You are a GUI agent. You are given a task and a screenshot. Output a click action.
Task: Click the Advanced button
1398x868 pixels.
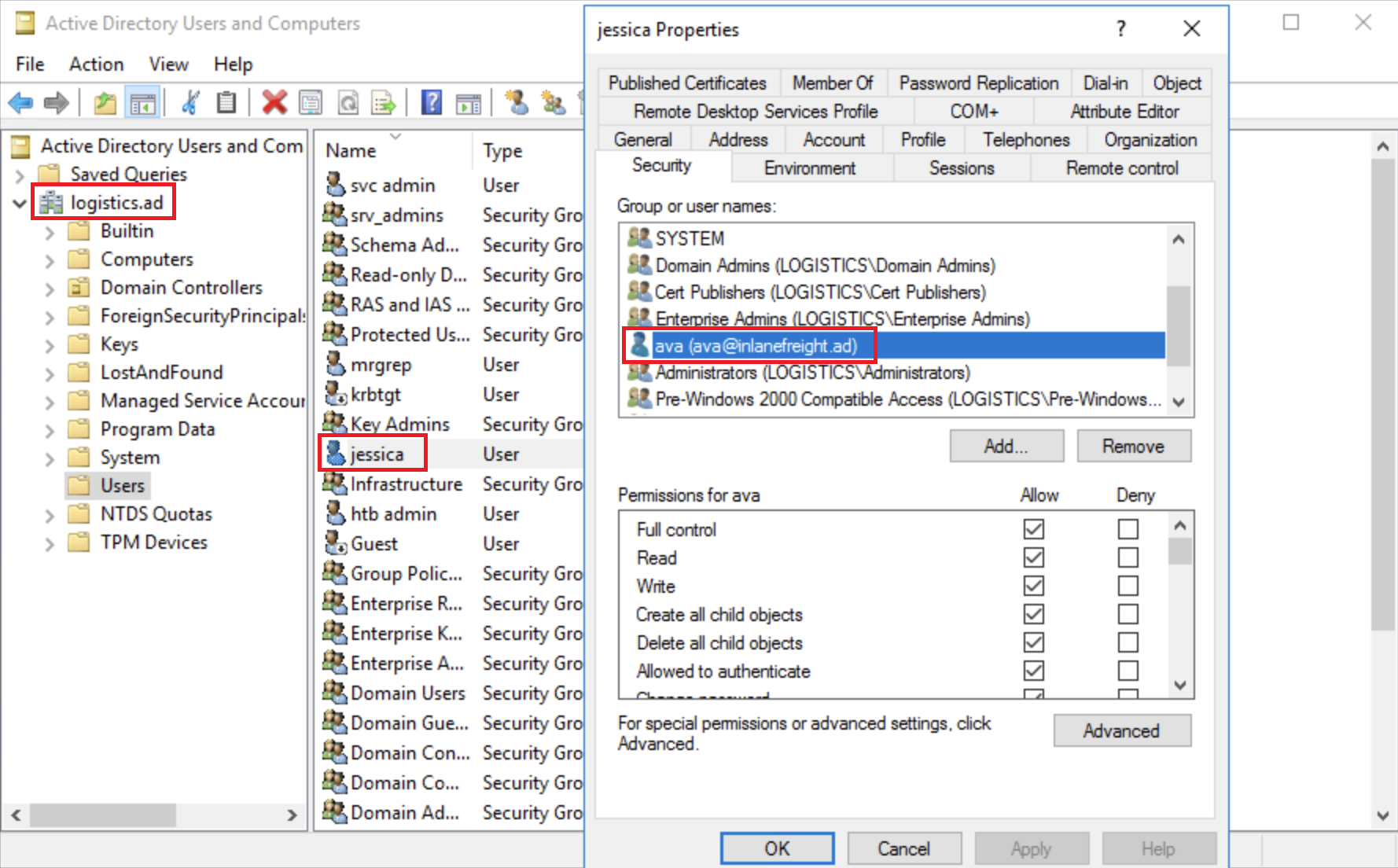1121,730
